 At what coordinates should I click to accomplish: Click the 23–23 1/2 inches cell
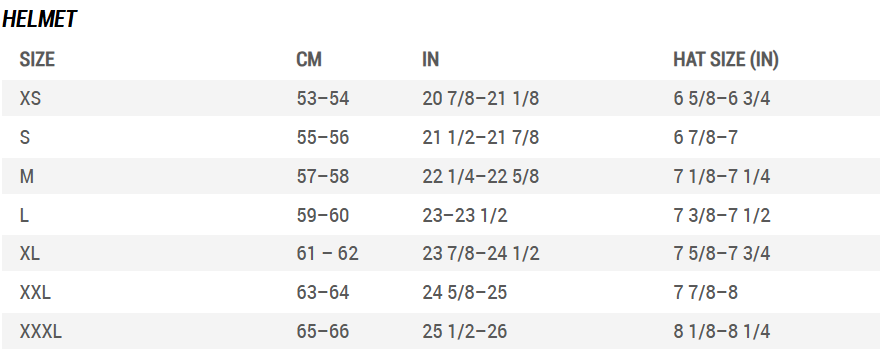click(465, 215)
